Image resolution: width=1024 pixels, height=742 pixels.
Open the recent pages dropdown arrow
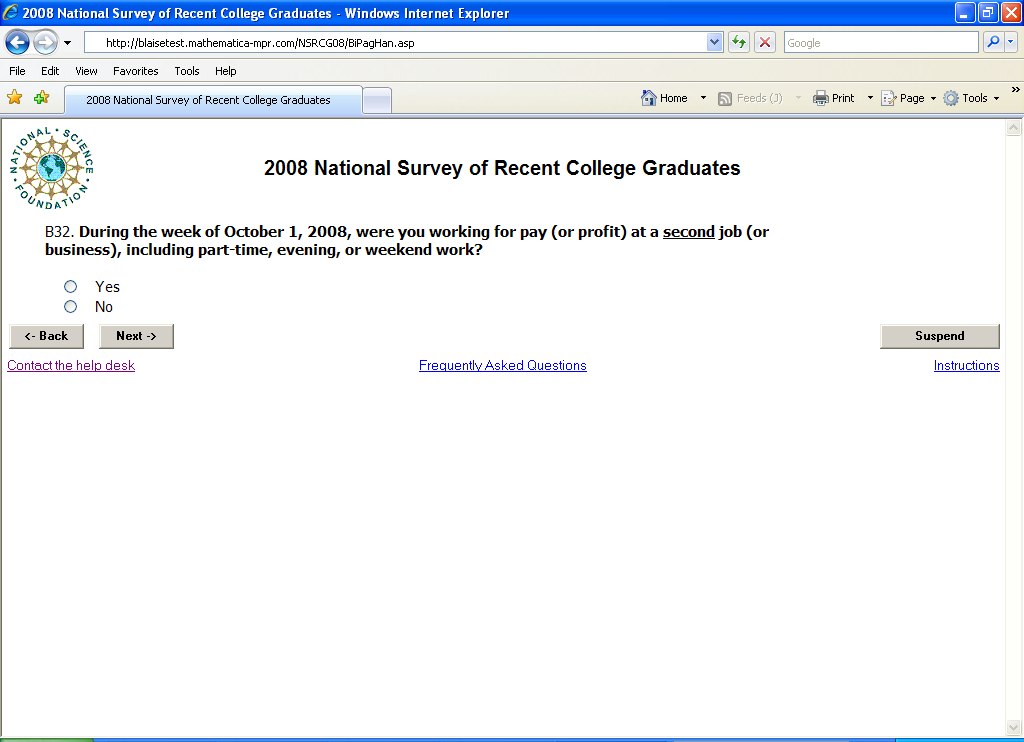67,43
